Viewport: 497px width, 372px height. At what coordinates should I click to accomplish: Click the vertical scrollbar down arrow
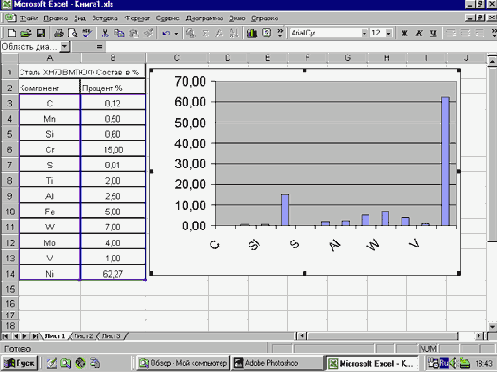tap(492, 326)
